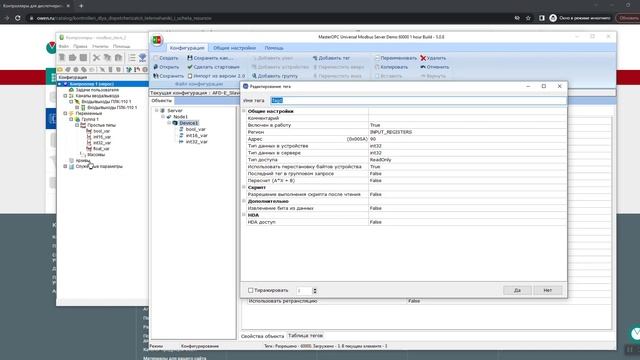Click the blue diamond icon in controller window toolbar

pyautogui.click(x=142, y=58)
